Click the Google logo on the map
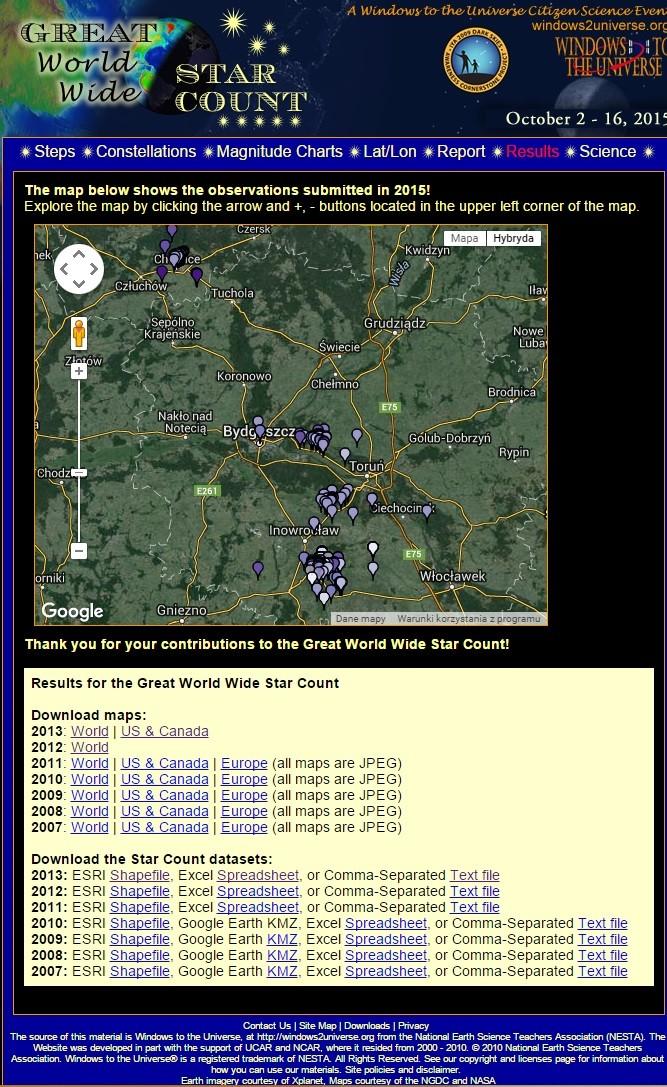This screenshot has width=667, height=1087. (x=72, y=611)
